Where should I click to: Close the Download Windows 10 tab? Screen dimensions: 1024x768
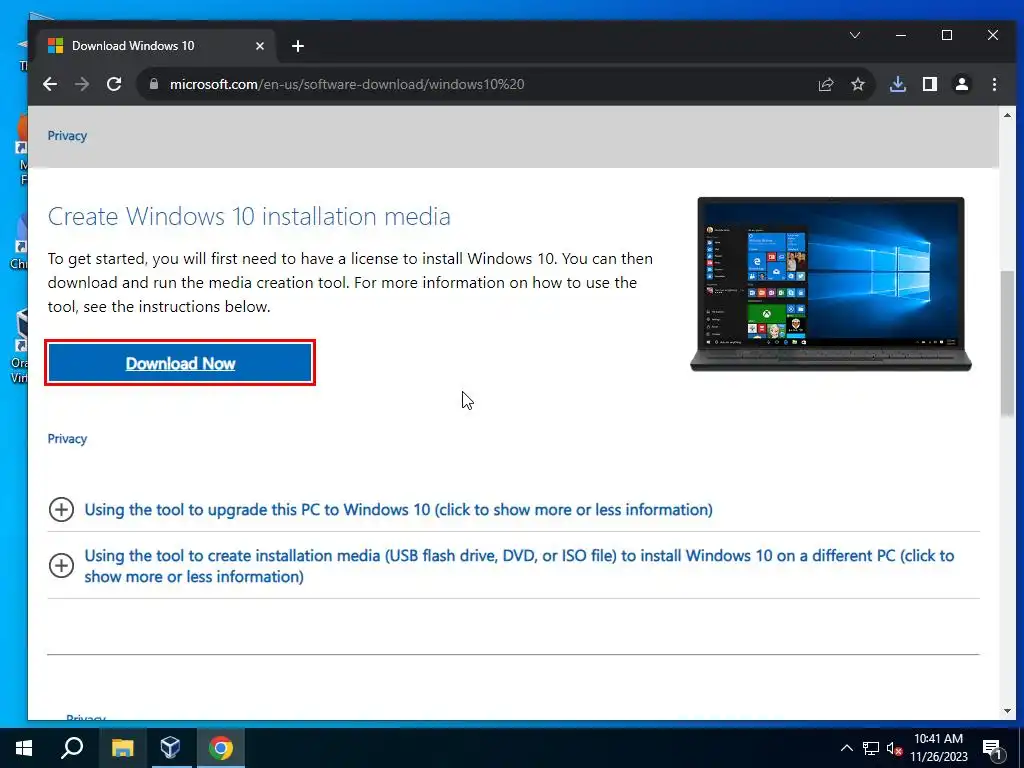coord(260,46)
